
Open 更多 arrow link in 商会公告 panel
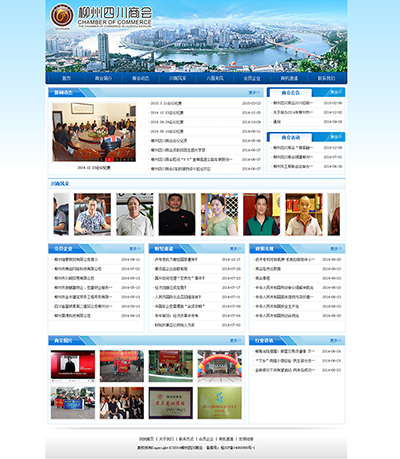pos(336,92)
